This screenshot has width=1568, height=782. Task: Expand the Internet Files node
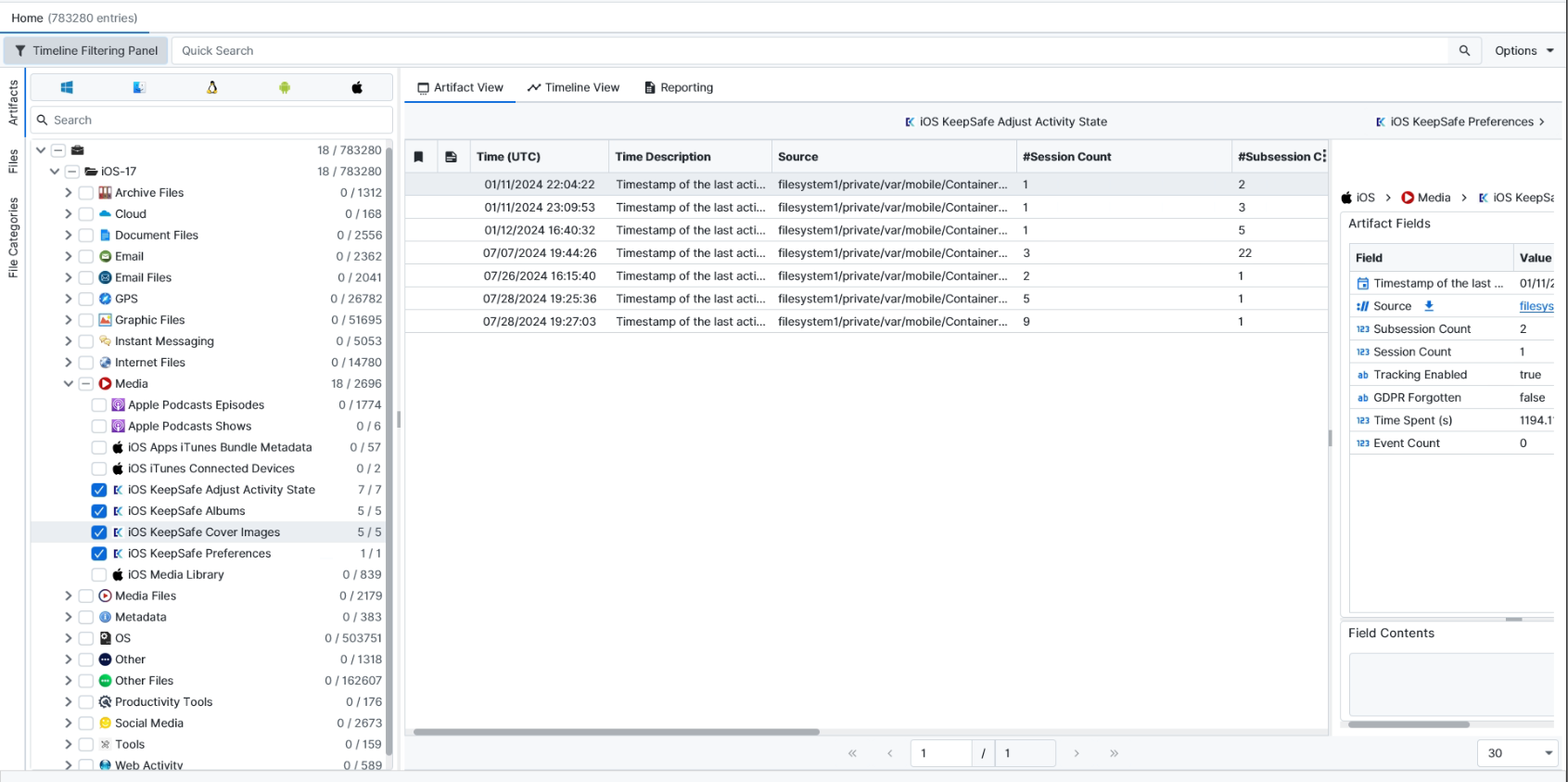[x=69, y=363]
